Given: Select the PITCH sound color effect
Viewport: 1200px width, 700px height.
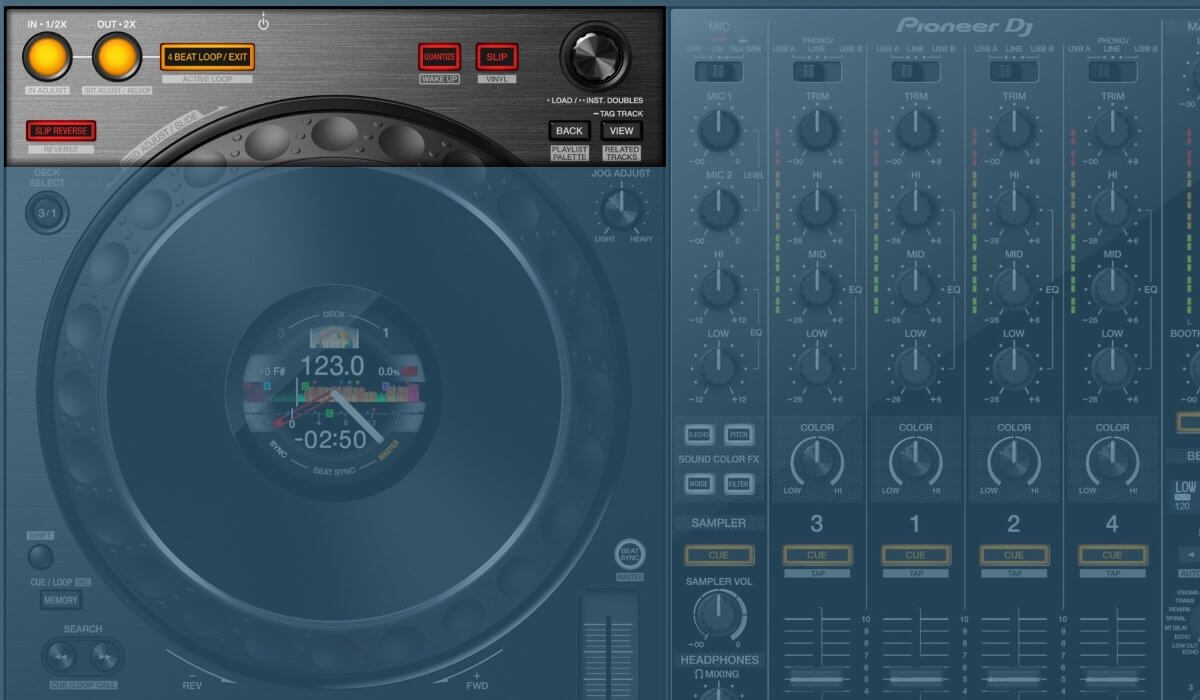Looking at the screenshot, I should coord(741,435).
